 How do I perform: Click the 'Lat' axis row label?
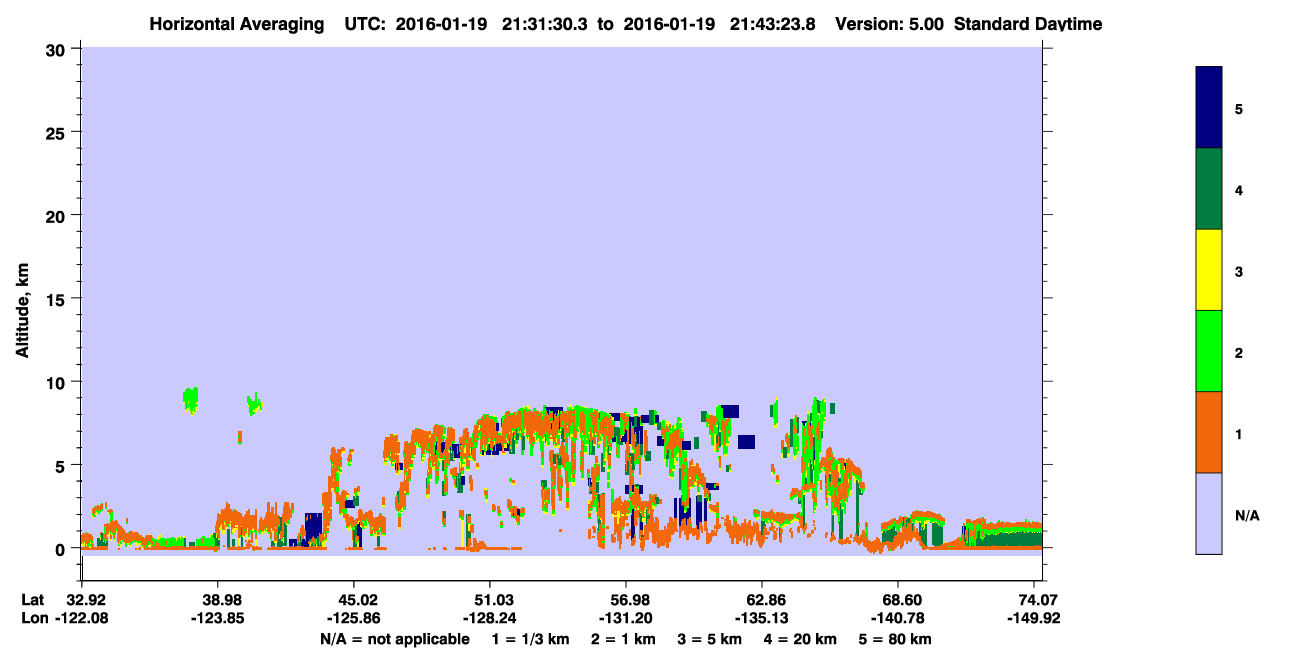click(31, 599)
